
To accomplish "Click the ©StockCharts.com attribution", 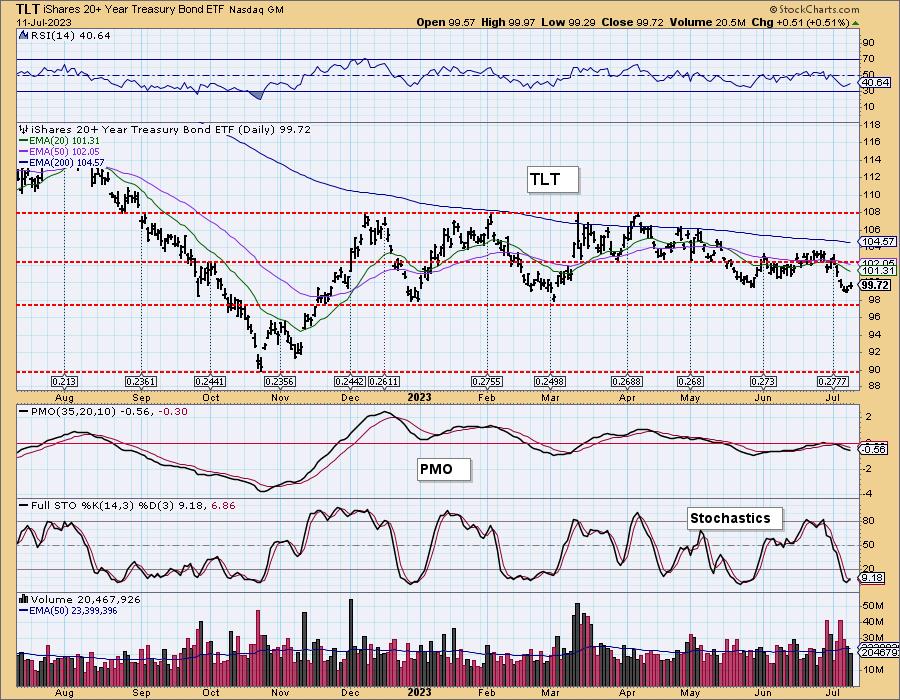I will coord(814,9).
